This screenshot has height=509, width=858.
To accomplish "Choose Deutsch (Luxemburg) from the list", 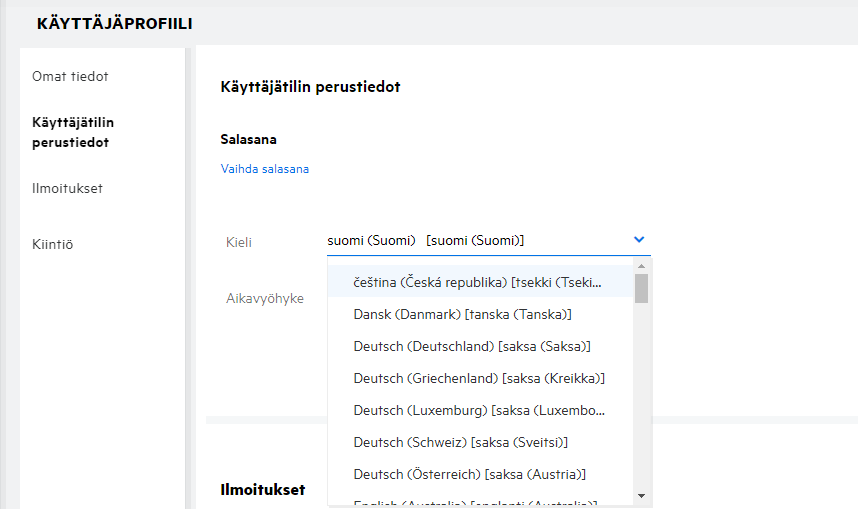I will [479, 410].
